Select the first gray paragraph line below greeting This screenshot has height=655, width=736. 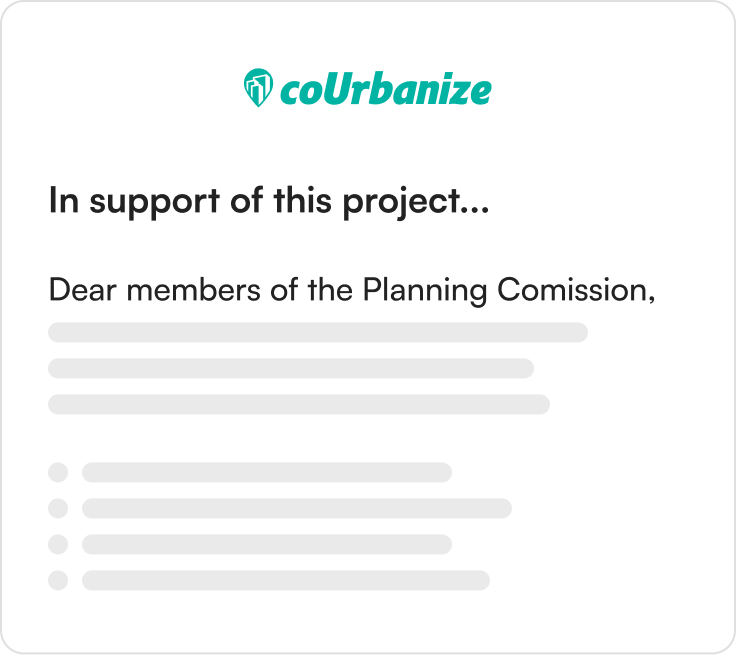(318, 332)
